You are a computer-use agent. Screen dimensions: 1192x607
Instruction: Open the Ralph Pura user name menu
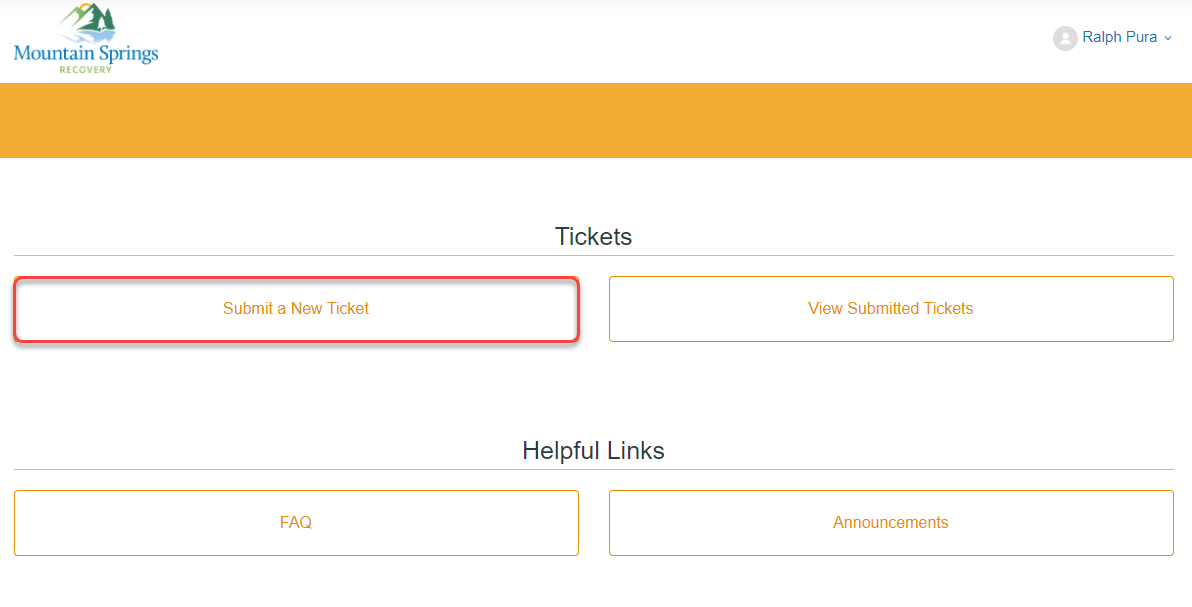coord(1119,37)
